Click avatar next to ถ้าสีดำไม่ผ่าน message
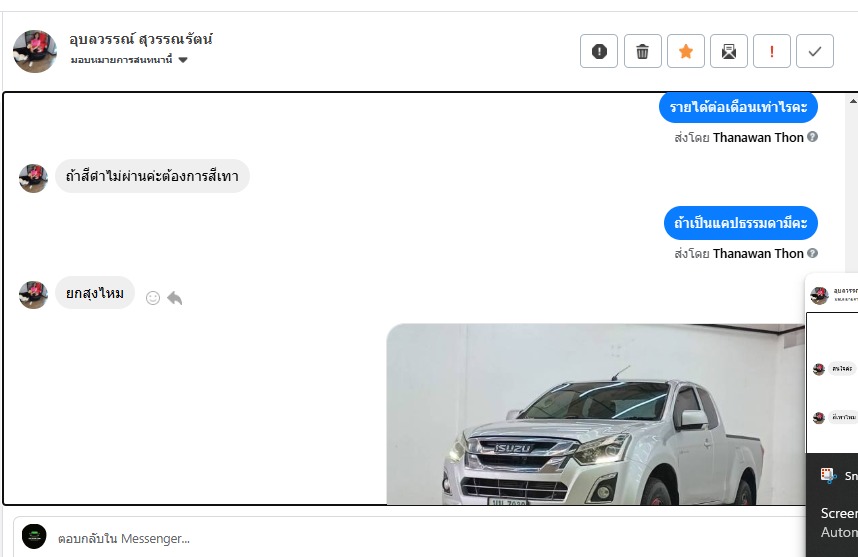858x557 pixels. pyautogui.click(x=33, y=178)
